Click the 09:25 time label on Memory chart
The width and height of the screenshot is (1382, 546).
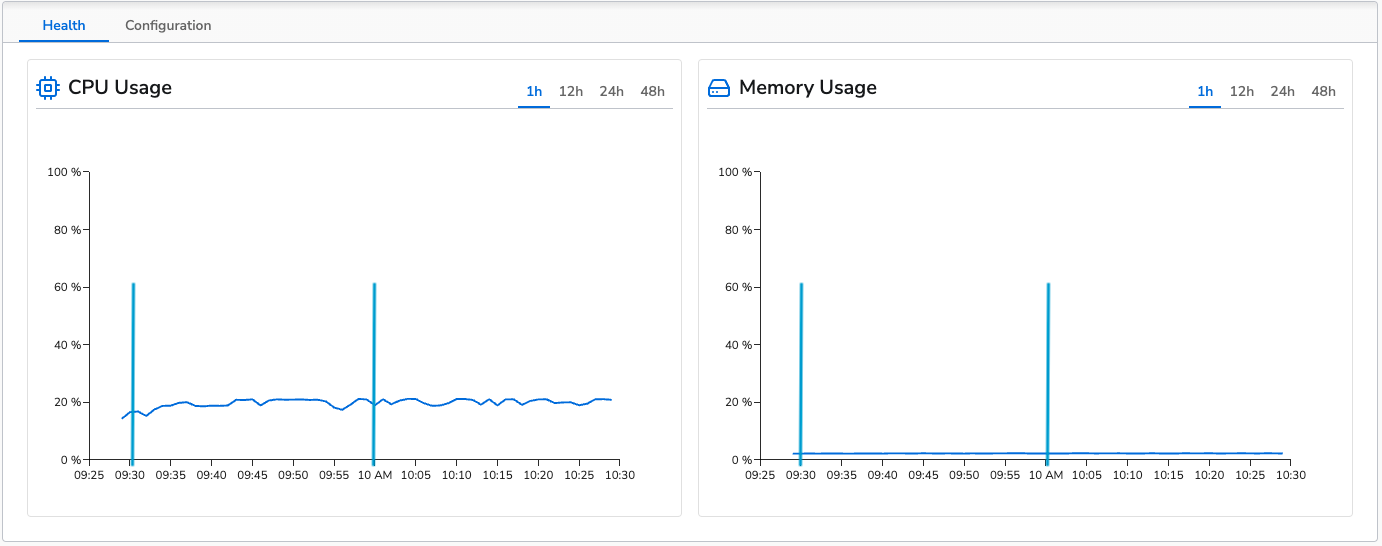click(760, 475)
